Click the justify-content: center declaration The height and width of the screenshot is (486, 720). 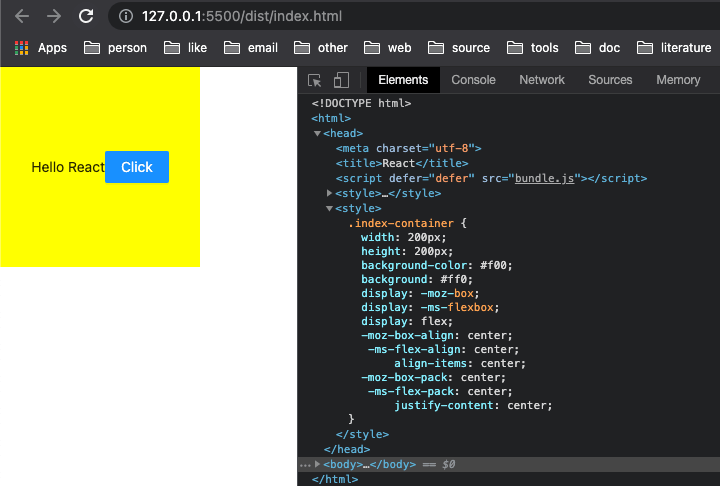pyautogui.click(x=473, y=406)
